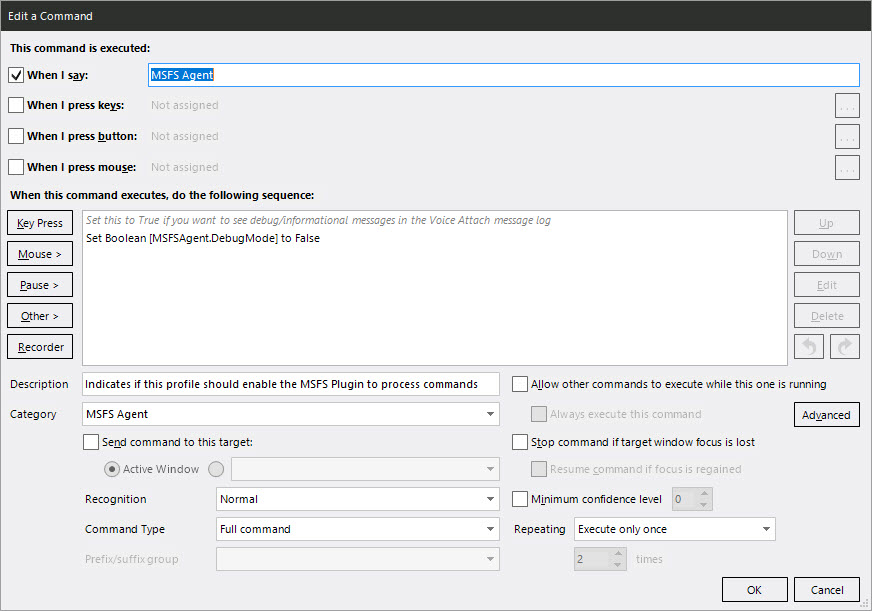
Task: Select the unlabeled target window radio button
Action: pos(216,469)
